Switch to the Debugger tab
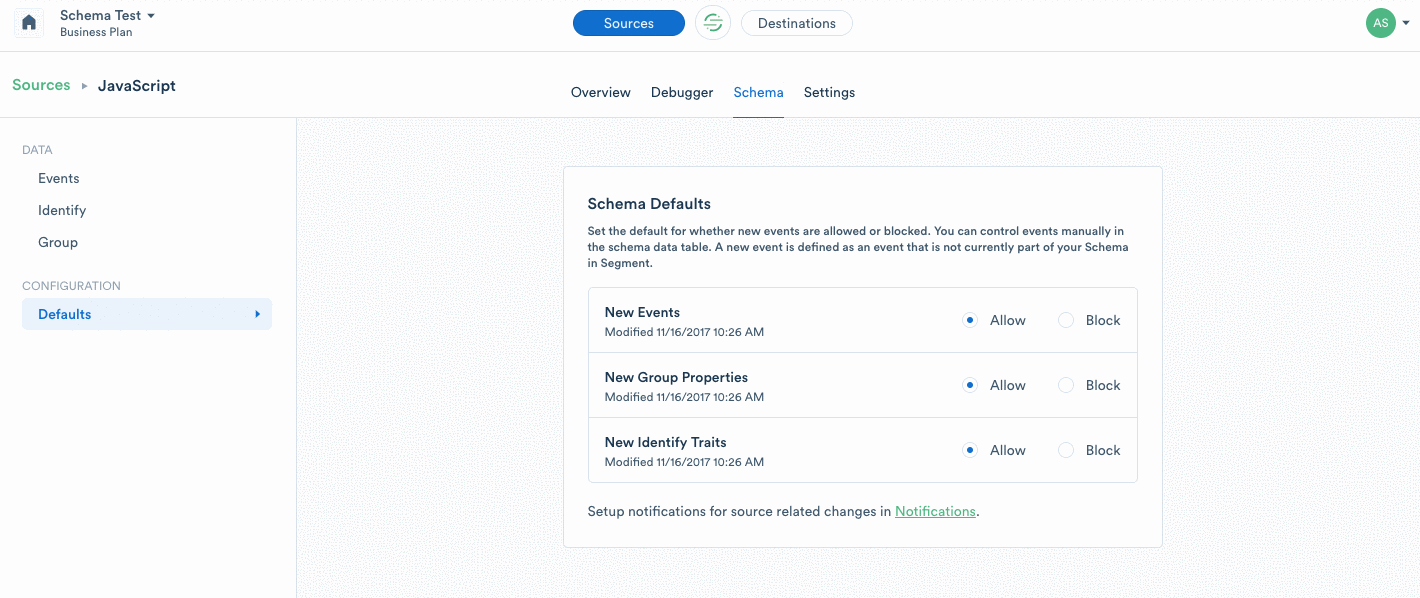The height and width of the screenshot is (598, 1420). click(x=682, y=92)
